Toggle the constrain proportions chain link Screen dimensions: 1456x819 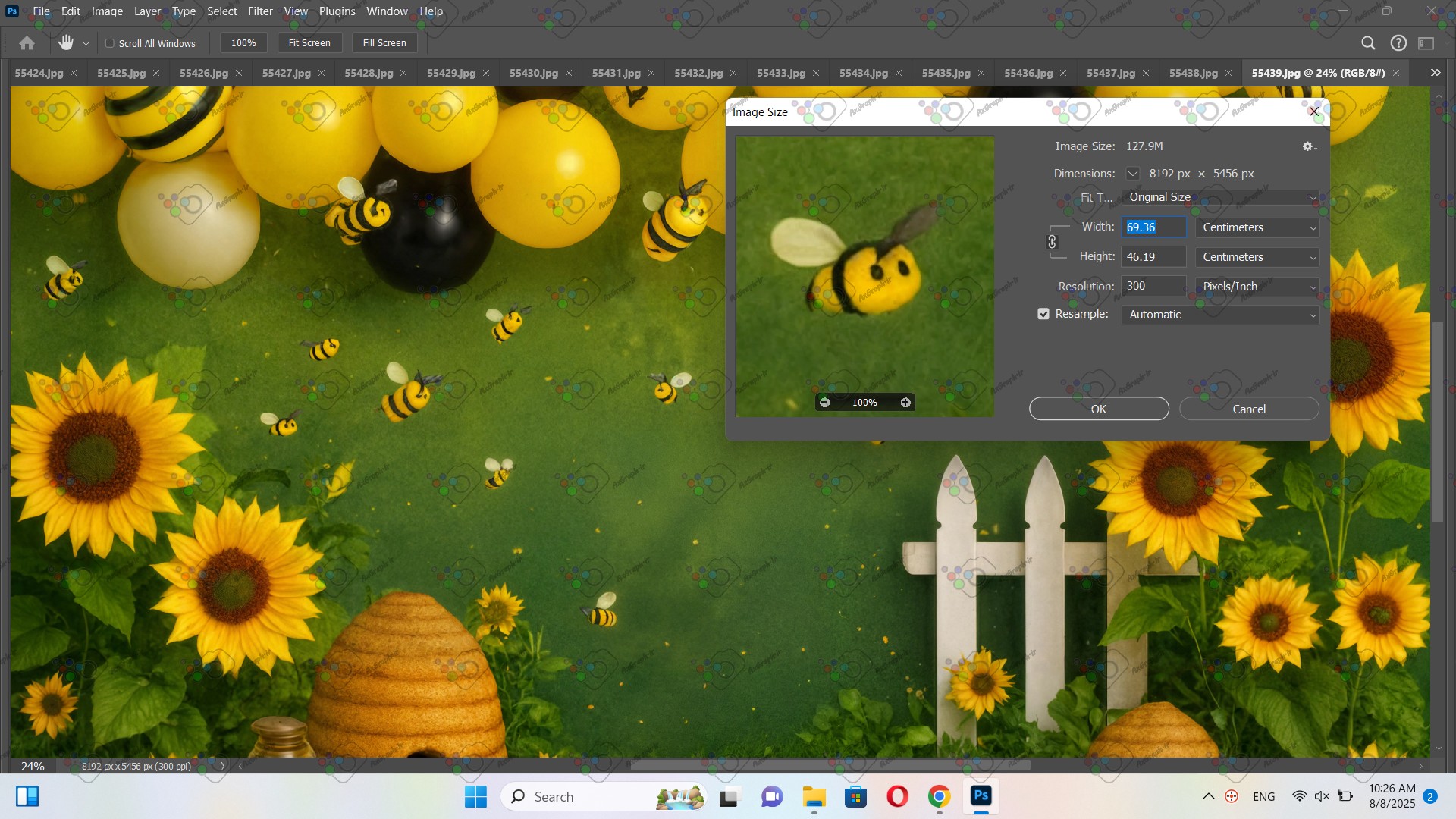tap(1052, 242)
